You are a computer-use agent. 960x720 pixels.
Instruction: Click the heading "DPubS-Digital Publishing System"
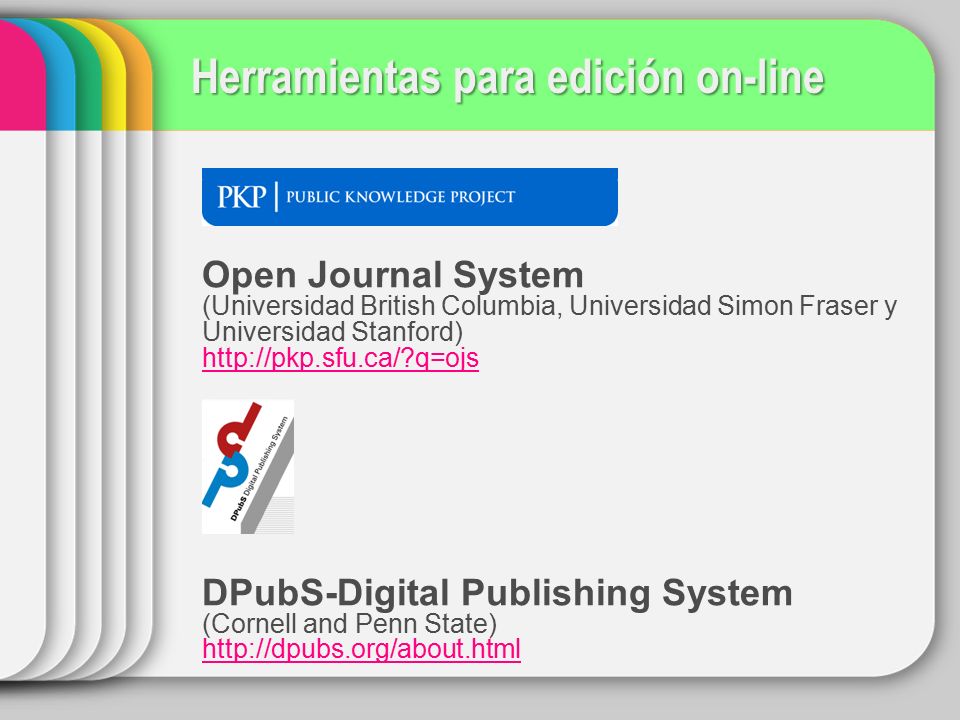[497, 593]
